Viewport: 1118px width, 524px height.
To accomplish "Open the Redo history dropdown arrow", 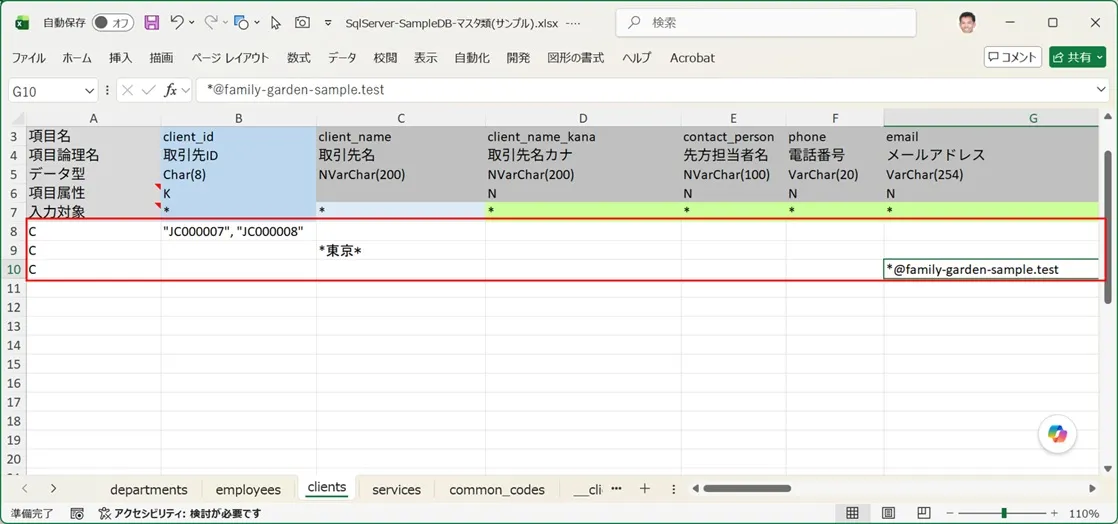I will click(225, 23).
